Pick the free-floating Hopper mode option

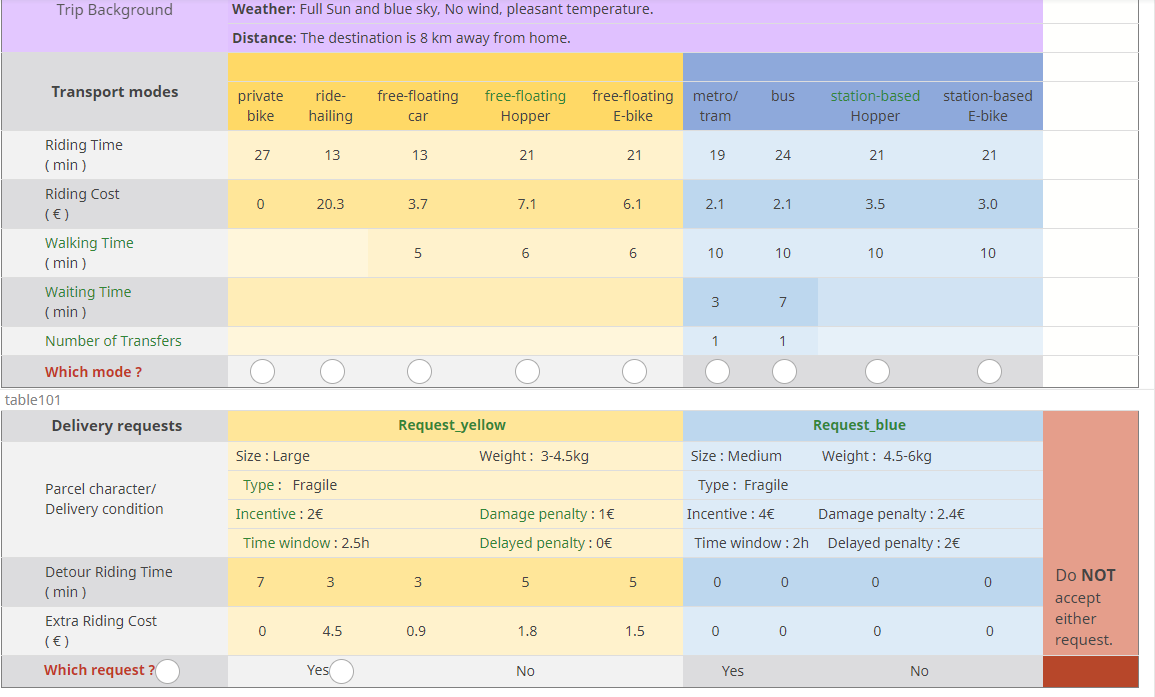point(527,372)
